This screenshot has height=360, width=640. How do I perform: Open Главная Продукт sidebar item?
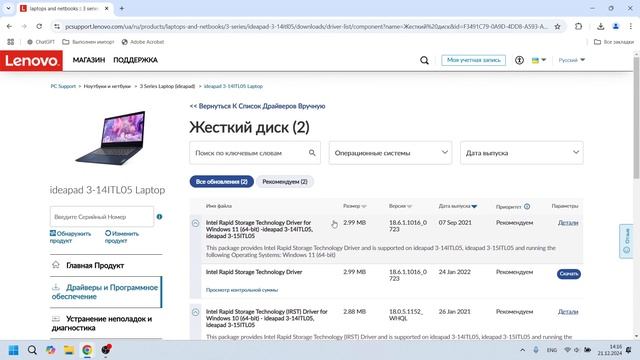click(106, 265)
